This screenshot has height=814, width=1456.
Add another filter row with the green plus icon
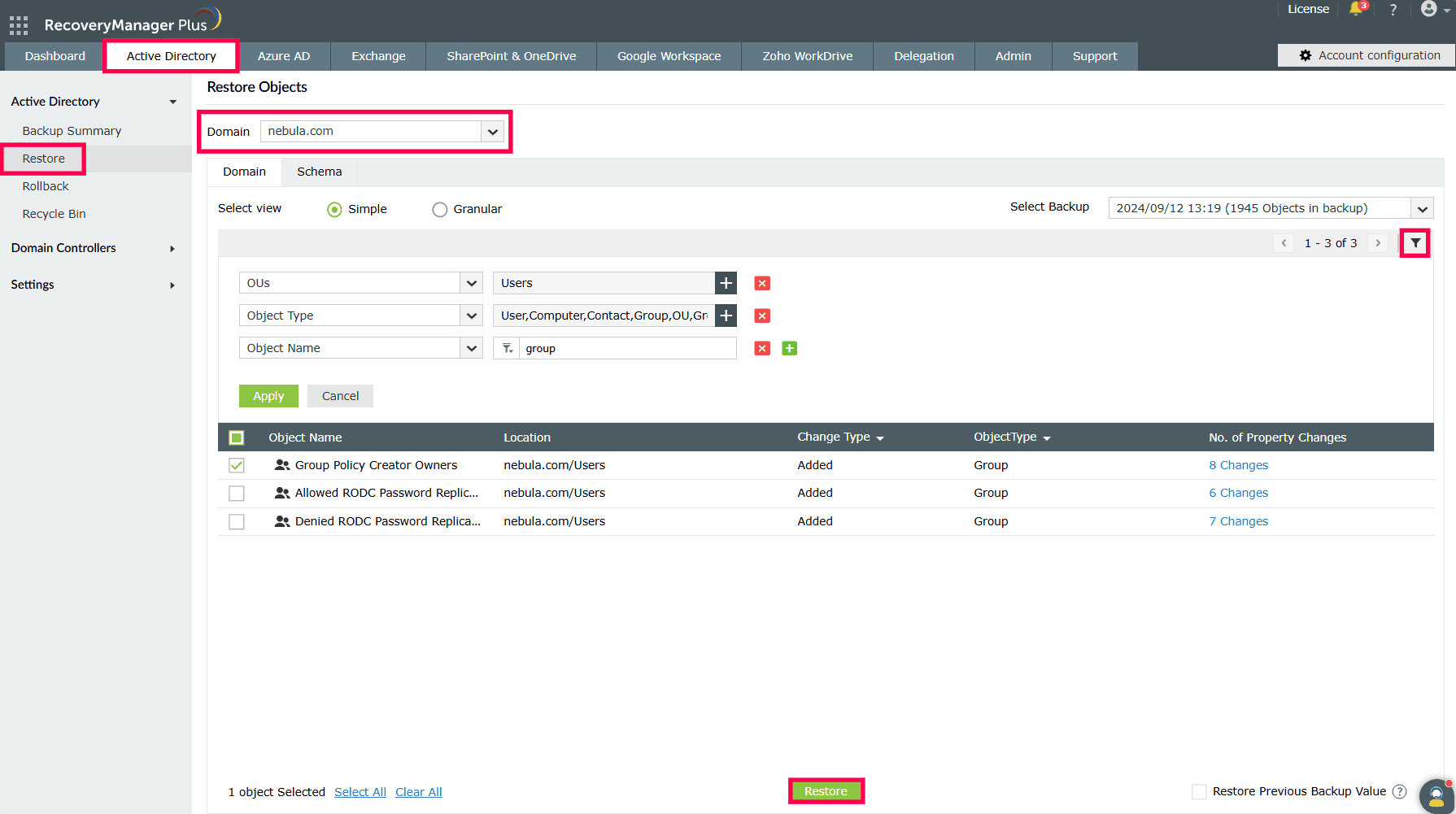[x=788, y=348]
